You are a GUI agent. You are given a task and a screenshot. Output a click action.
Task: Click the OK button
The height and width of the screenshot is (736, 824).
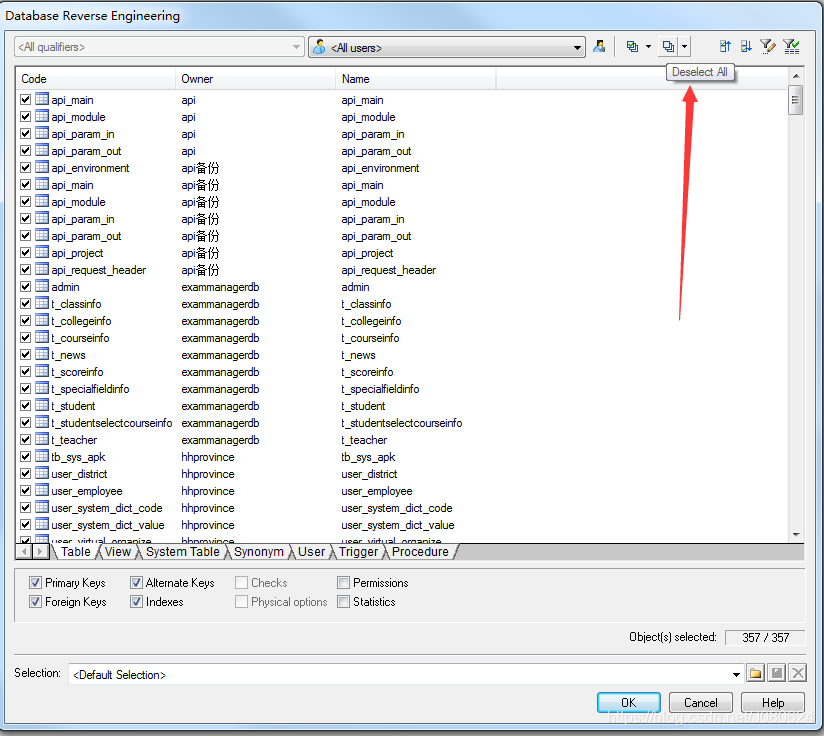tap(629, 702)
